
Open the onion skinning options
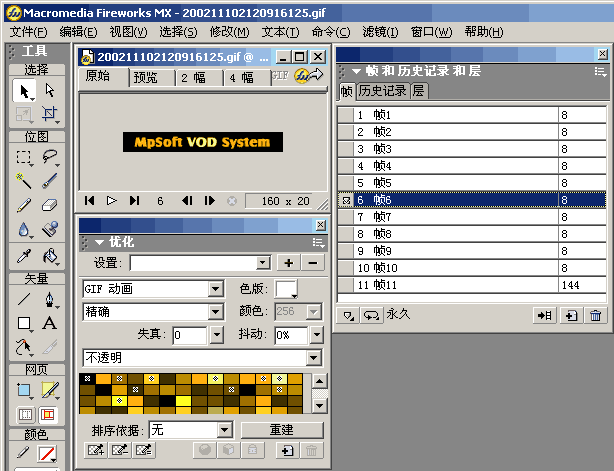point(348,315)
